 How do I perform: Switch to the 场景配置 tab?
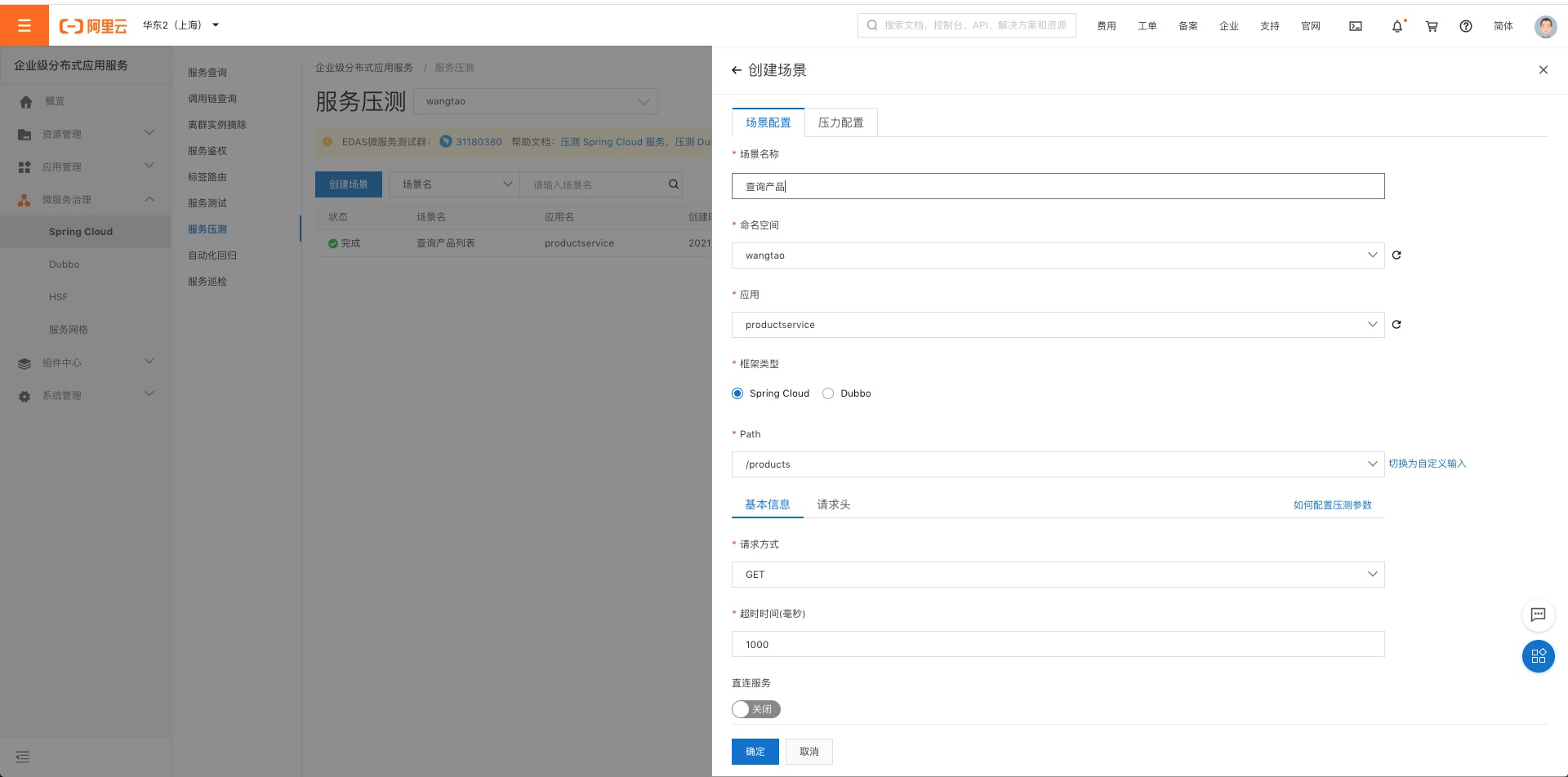point(768,122)
